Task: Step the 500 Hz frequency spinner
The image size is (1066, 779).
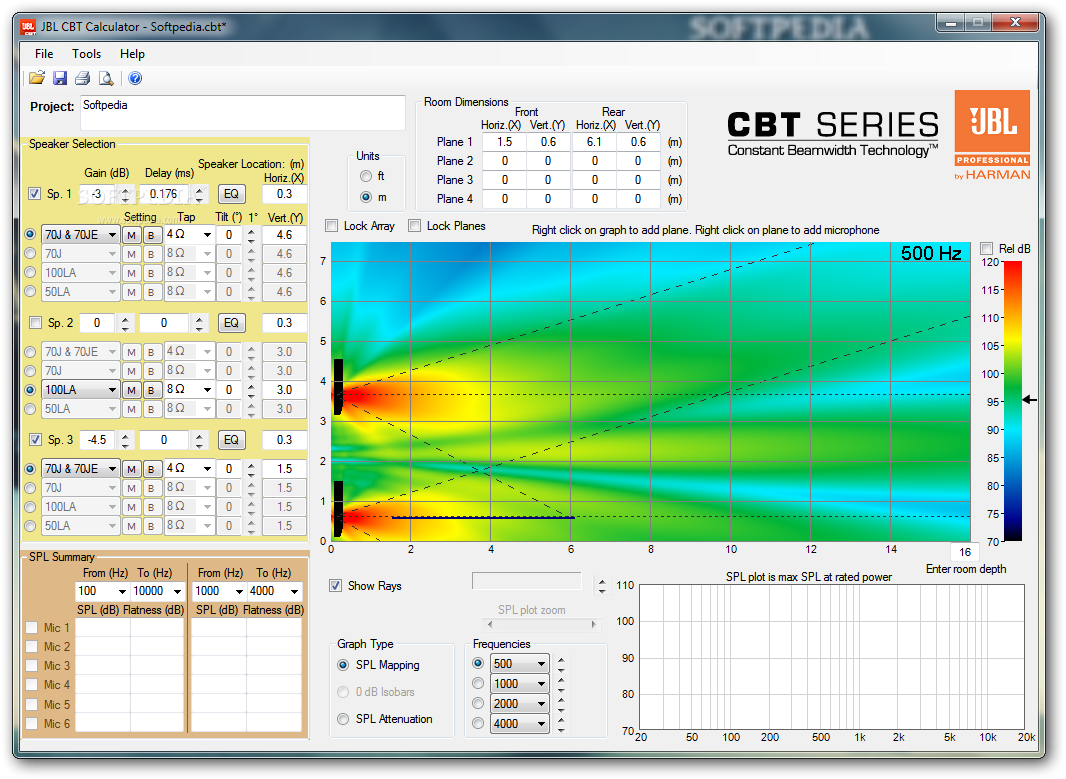Action: [x=561, y=663]
